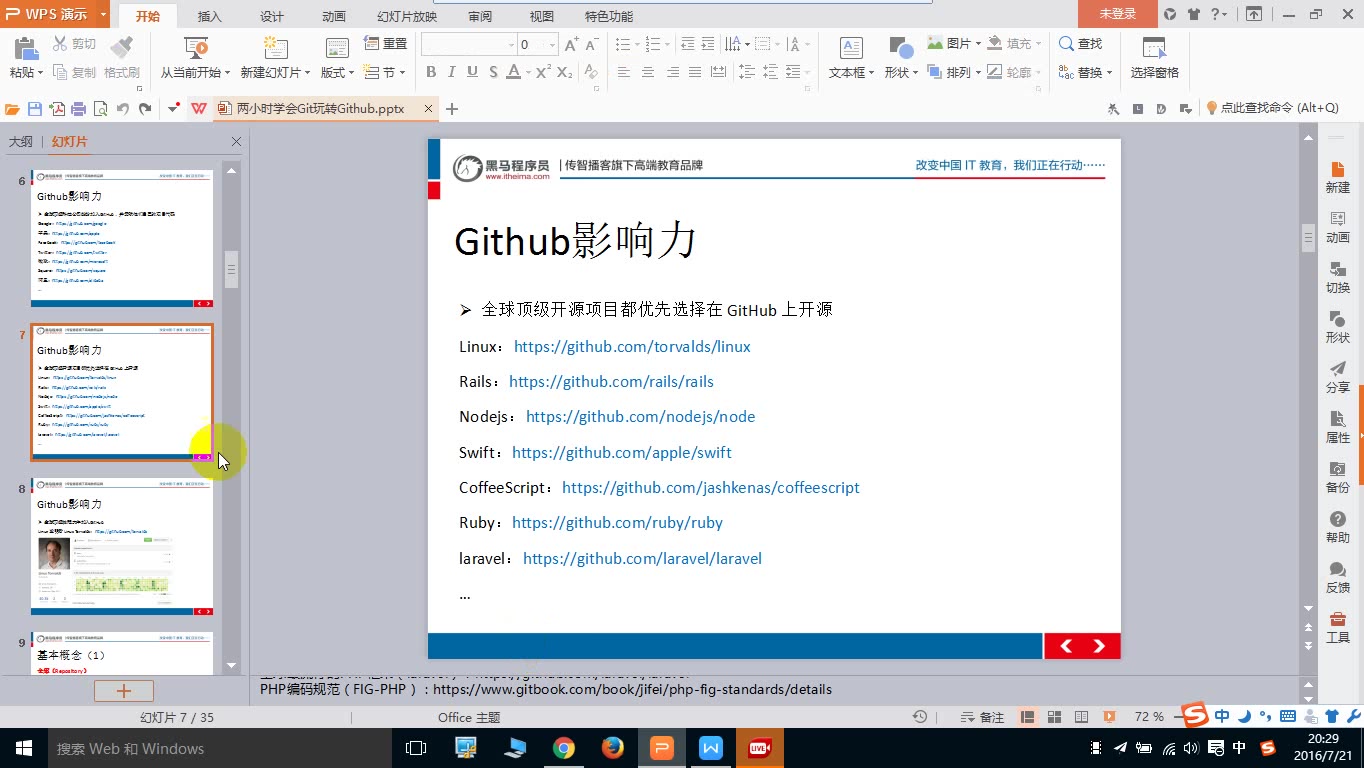Open the torvalds/linux GitHub link
Screen dimensions: 1364x768
tap(632, 346)
